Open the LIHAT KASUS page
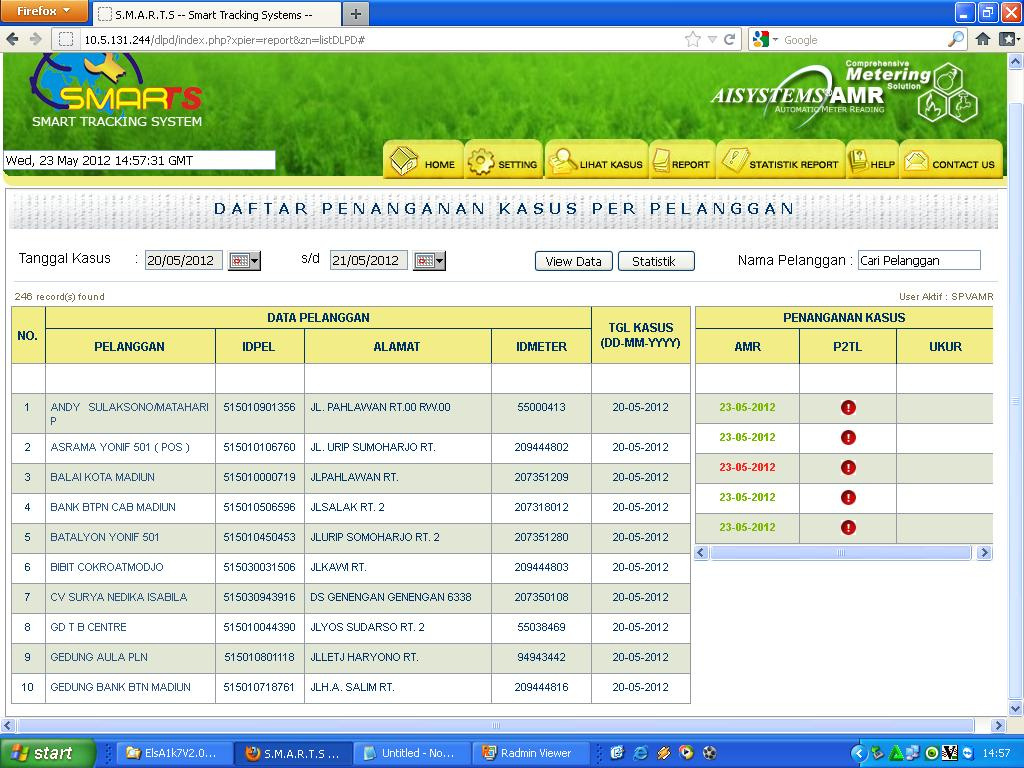This screenshot has width=1024, height=768. [x=596, y=162]
